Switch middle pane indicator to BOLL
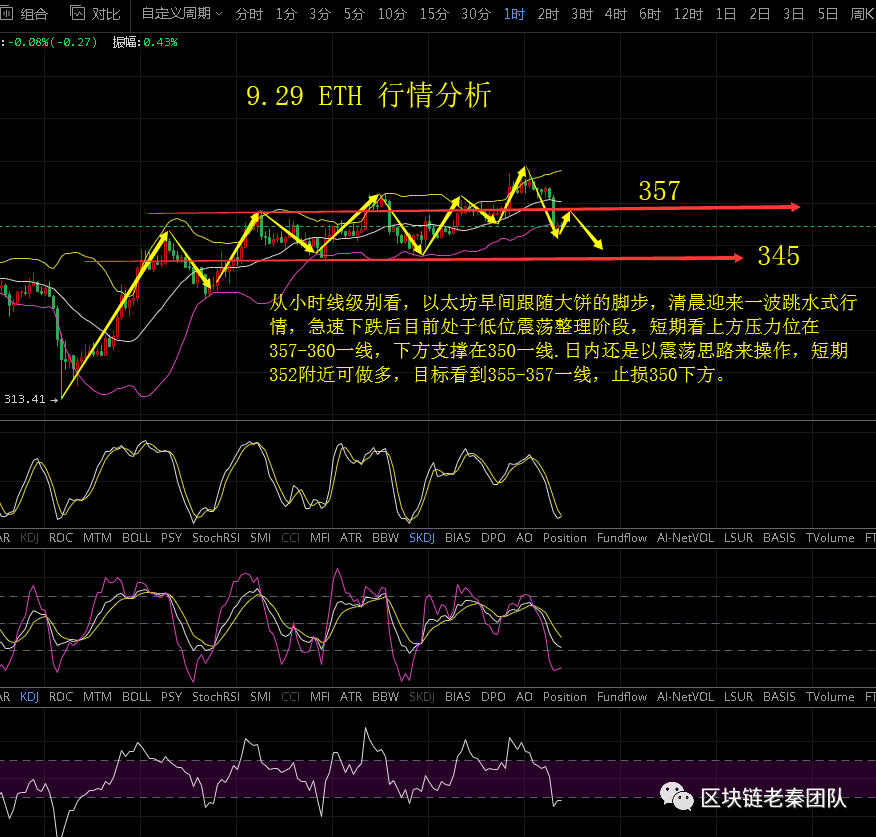Image resolution: width=876 pixels, height=837 pixels. 136,537
